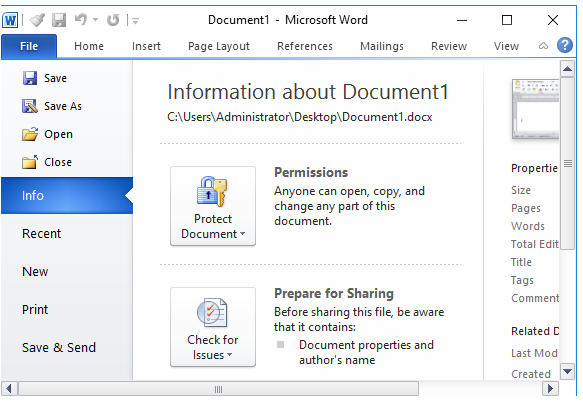This screenshot has height=404, width=583.
Task: Click the Undo arrow in Quick Access Toolbar
Action: 81,19
